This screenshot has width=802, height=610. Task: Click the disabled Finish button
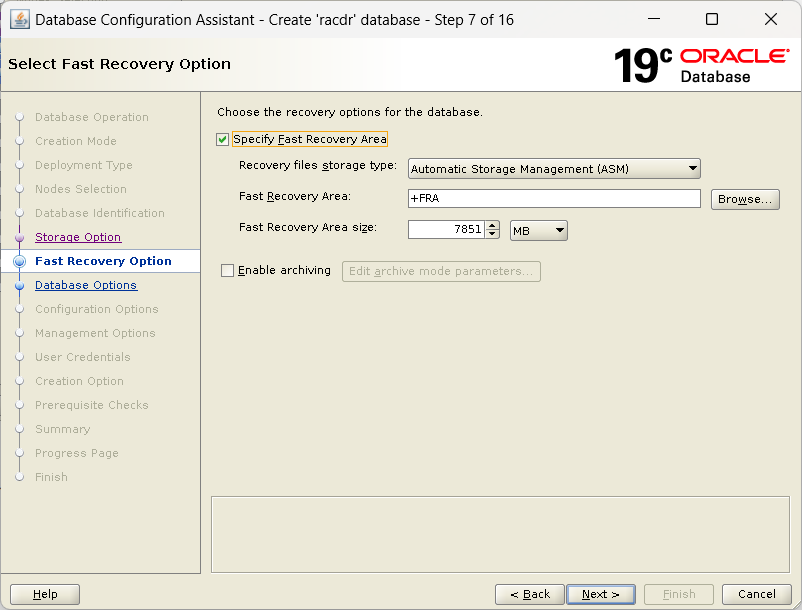[x=679, y=594]
